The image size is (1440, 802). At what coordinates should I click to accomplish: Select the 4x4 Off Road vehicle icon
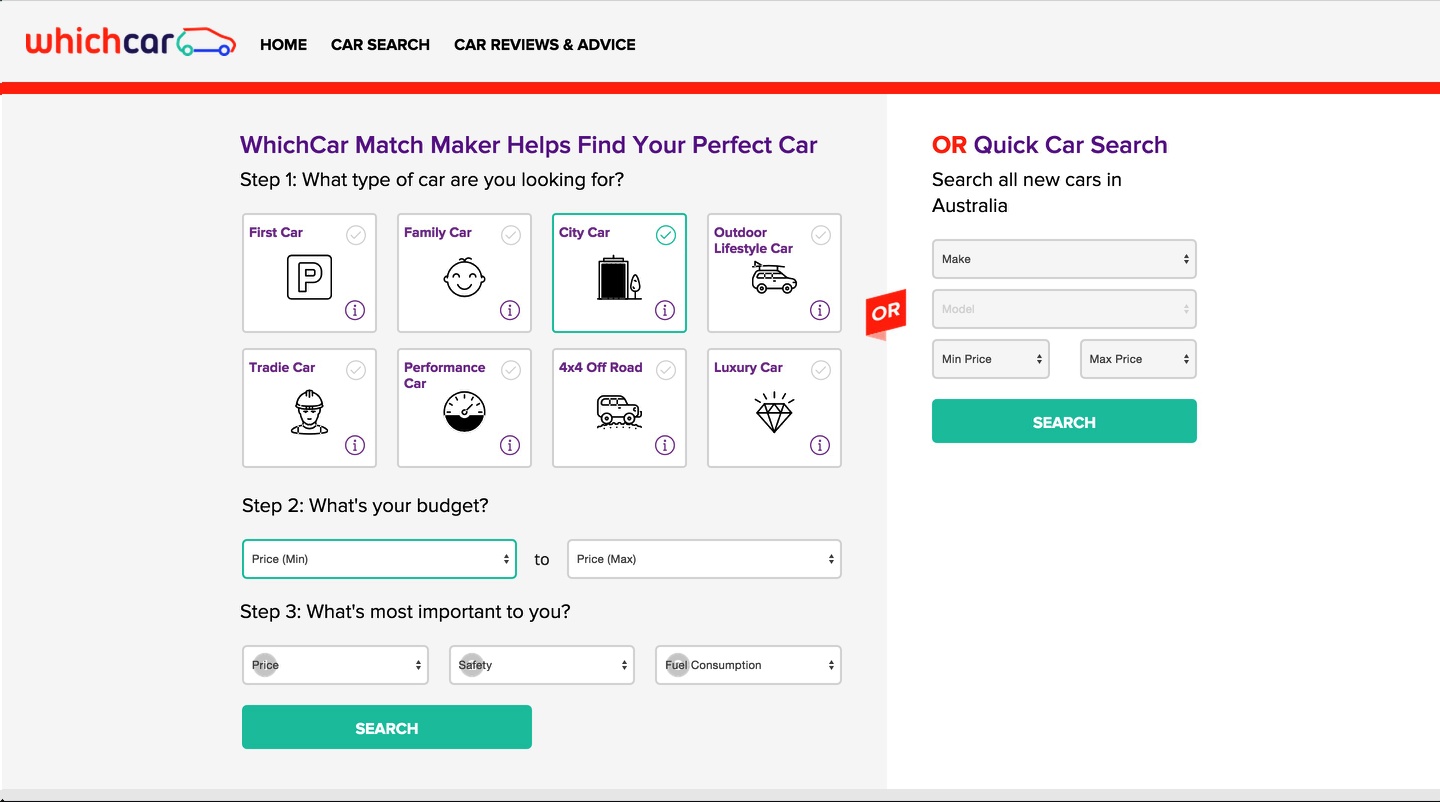click(x=619, y=411)
